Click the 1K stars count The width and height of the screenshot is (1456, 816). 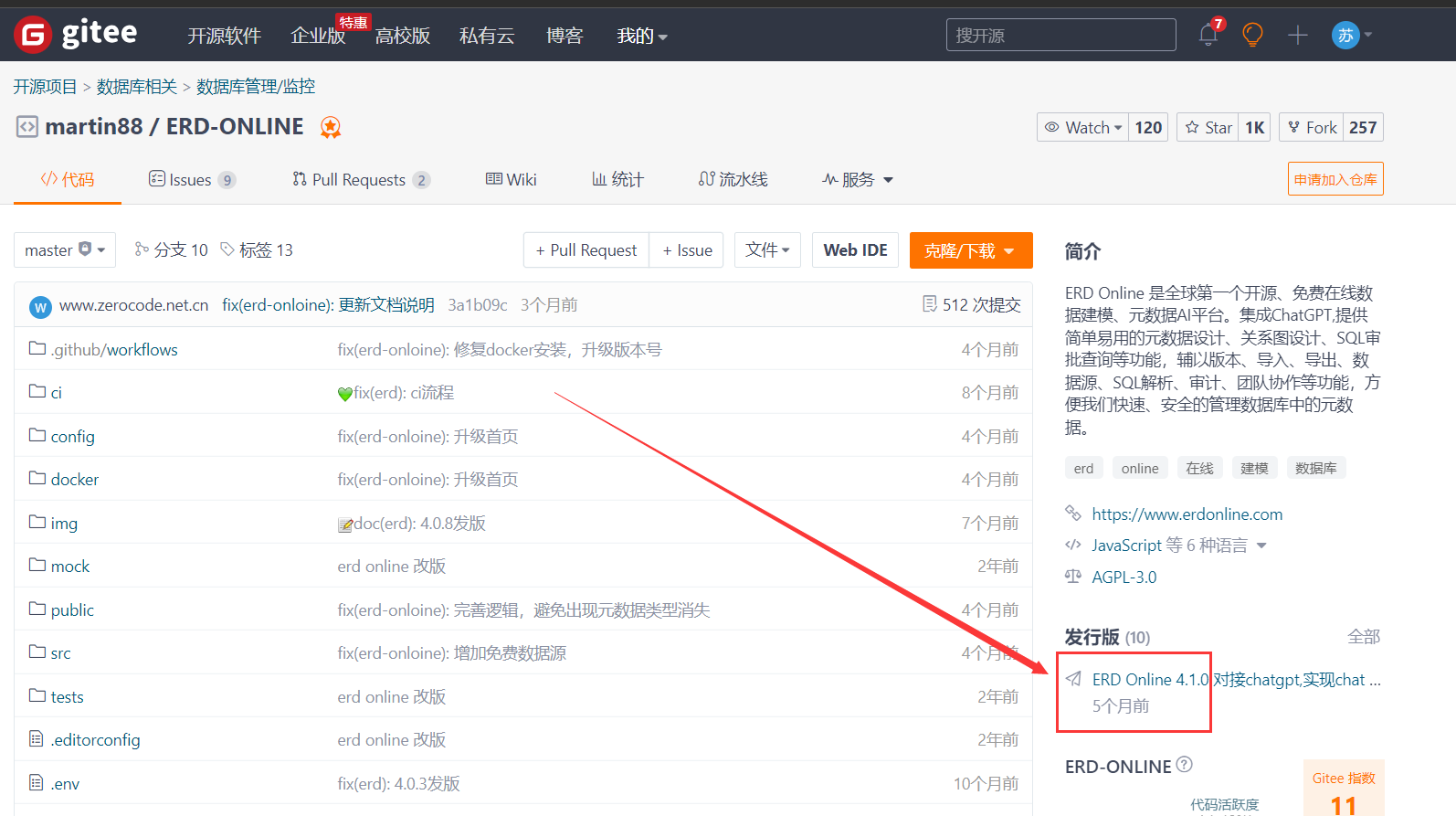click(1254, 127)
